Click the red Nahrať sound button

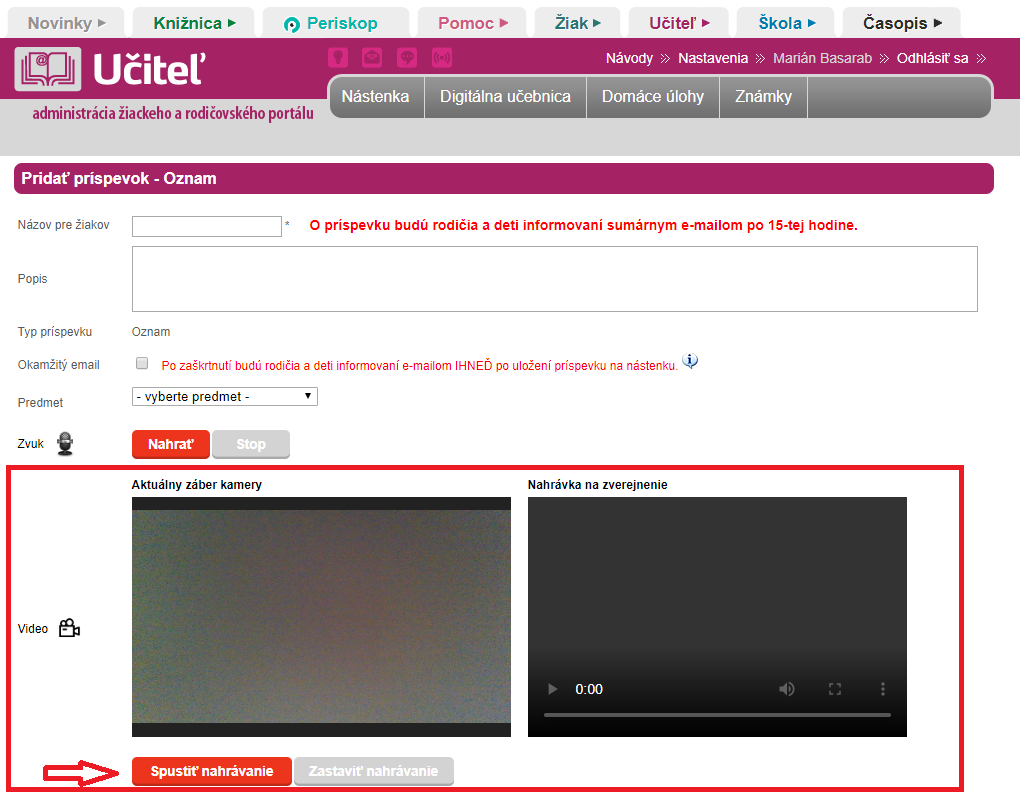[170, 444]
